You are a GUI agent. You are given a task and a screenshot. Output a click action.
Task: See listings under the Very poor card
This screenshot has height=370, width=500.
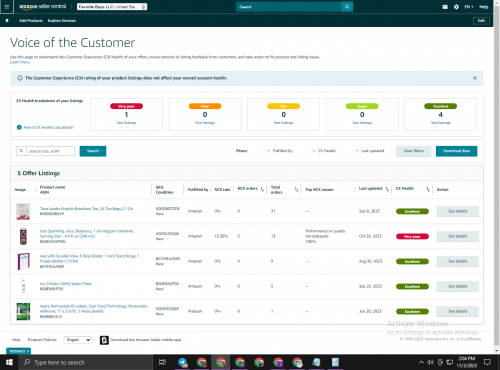126,123
